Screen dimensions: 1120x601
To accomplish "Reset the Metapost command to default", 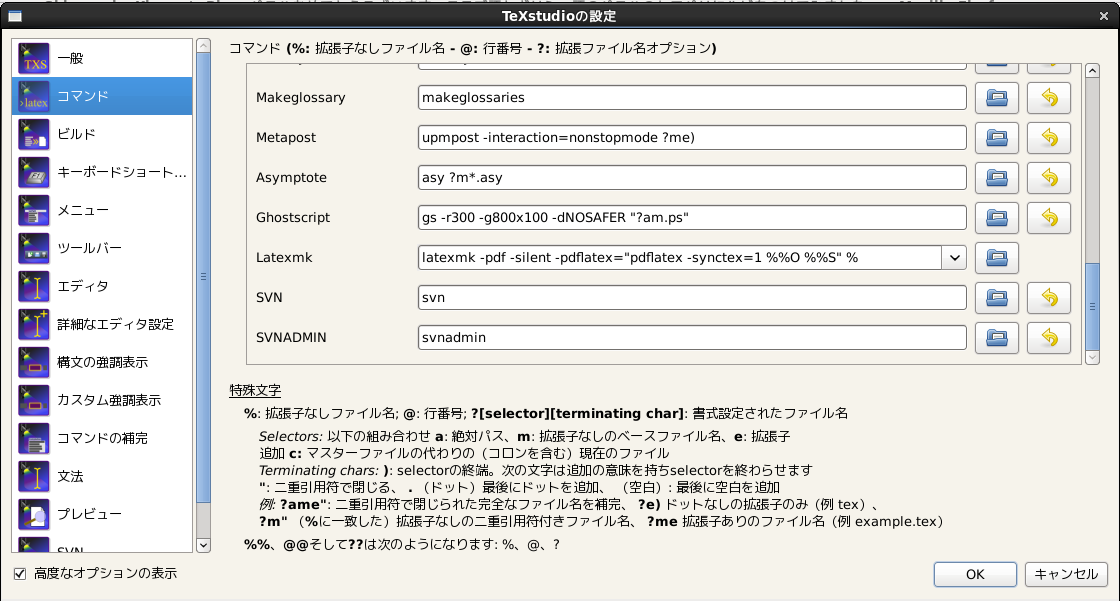I will click(x=1049, y=138).
